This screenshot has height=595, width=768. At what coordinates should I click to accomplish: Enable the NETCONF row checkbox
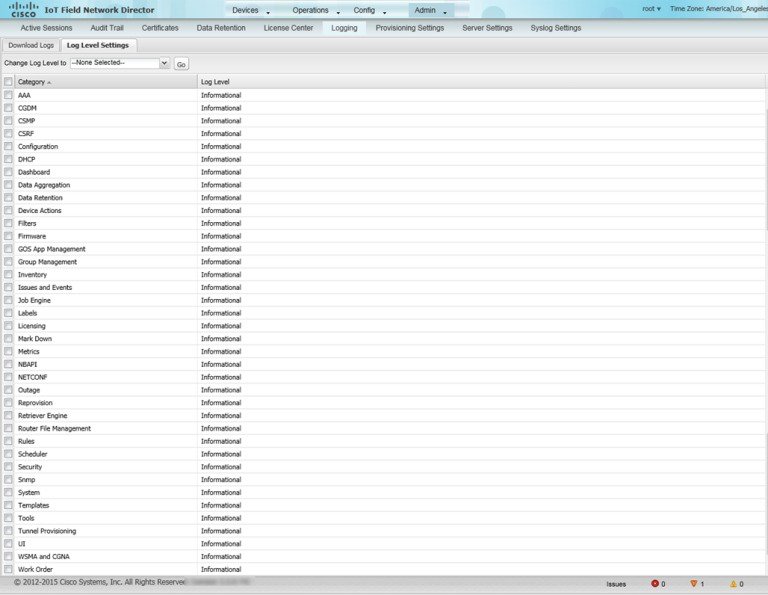[x=8, y=377]
